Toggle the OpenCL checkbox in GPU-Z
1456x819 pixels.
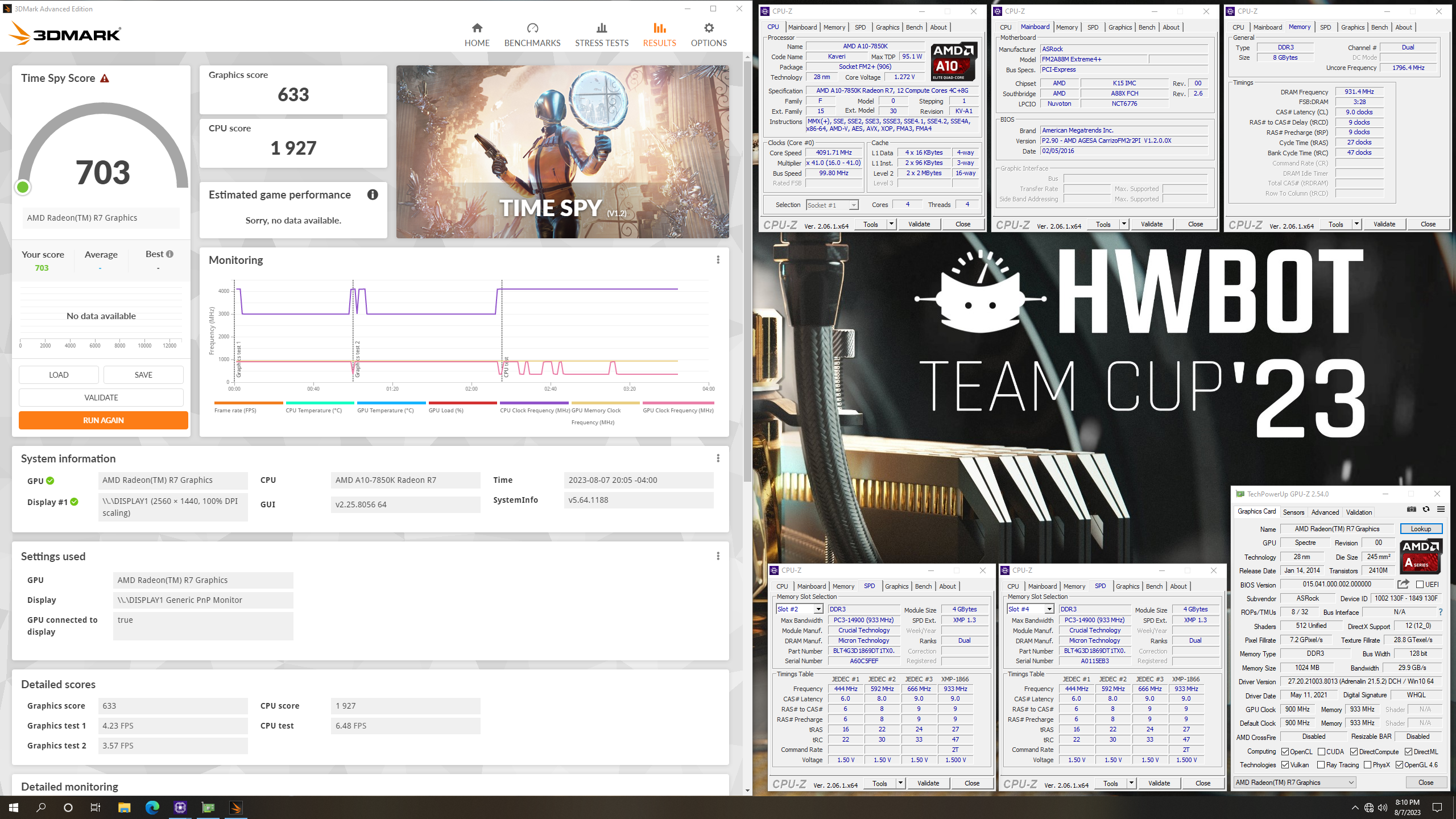pyautogui.click(x=1285, y=751)
